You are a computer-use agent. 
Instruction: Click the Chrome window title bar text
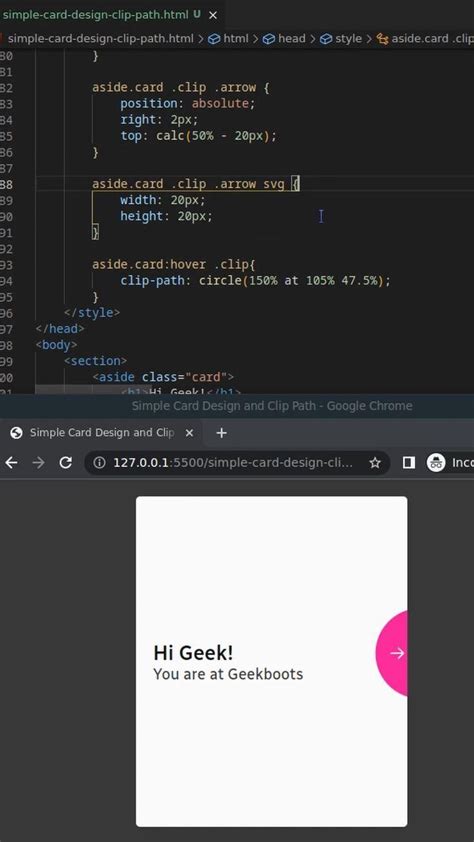[x=272, y=406]
